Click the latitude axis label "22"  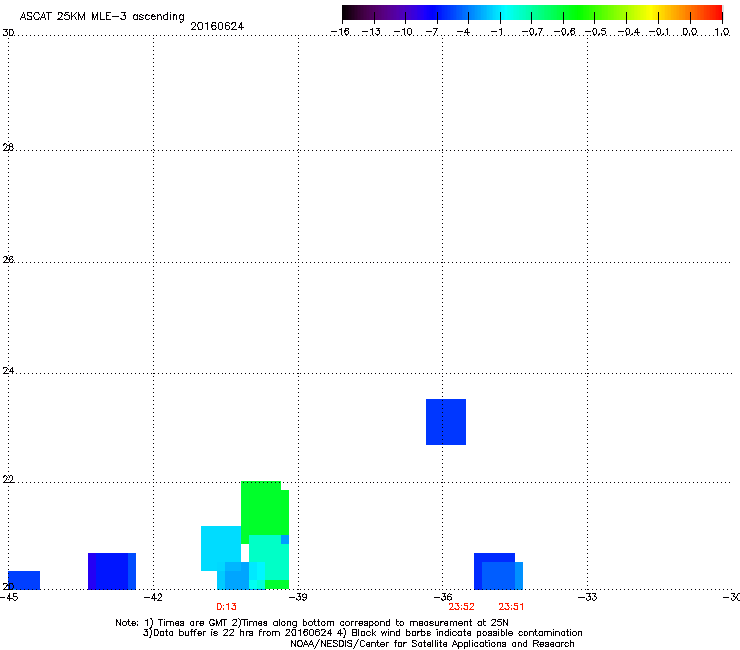[x=8, y=479]
